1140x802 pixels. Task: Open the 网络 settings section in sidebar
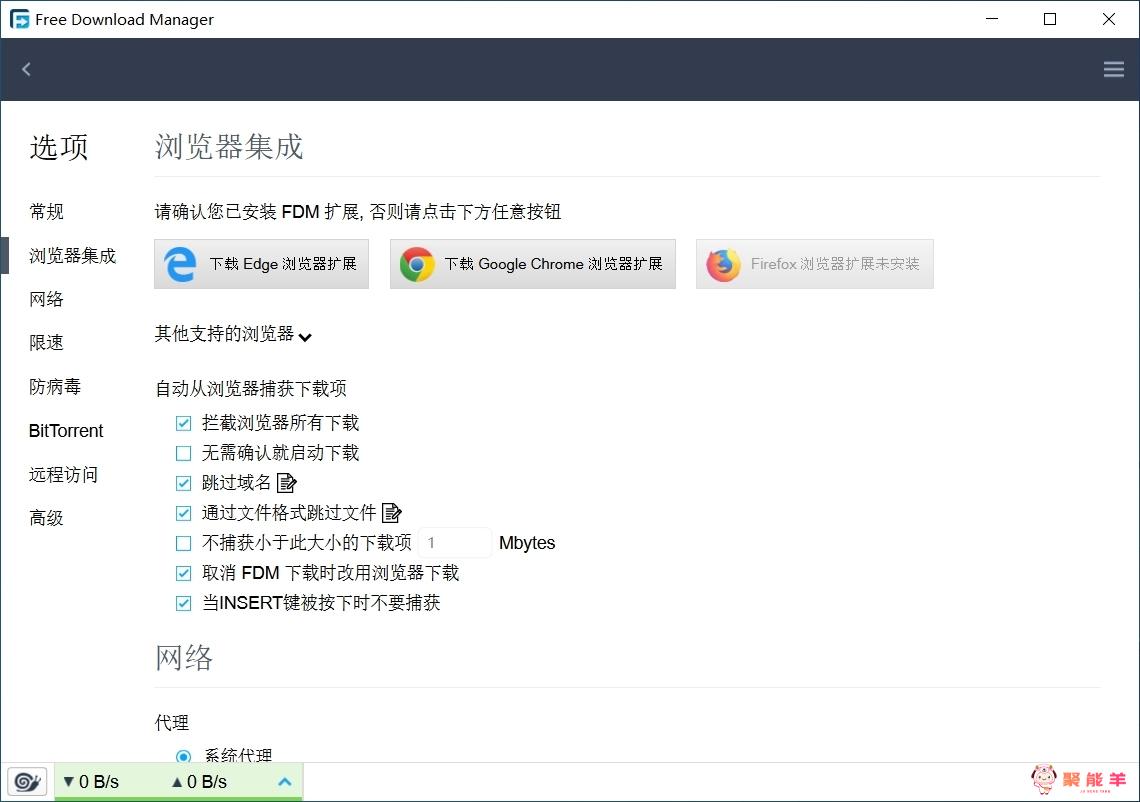click(47, 299)
